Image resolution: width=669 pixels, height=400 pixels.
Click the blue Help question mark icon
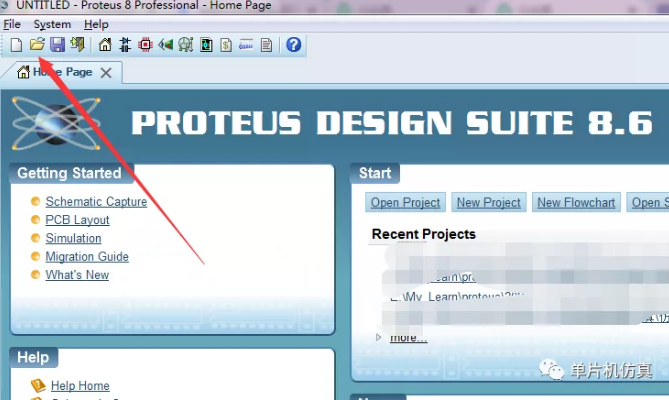293,45
